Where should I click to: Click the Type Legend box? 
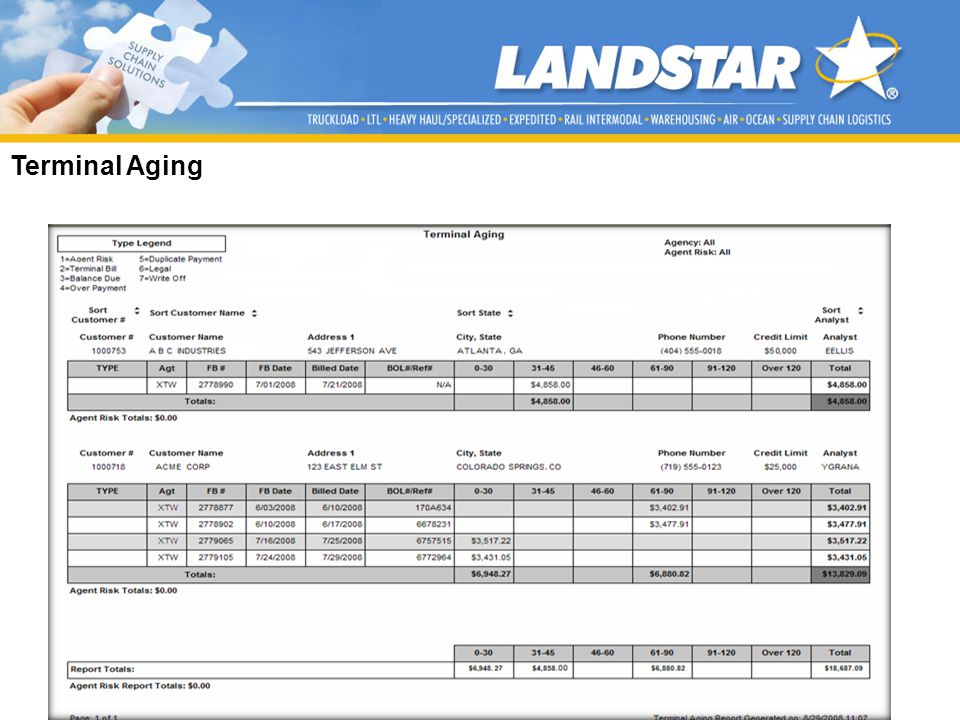click(141, 244)
